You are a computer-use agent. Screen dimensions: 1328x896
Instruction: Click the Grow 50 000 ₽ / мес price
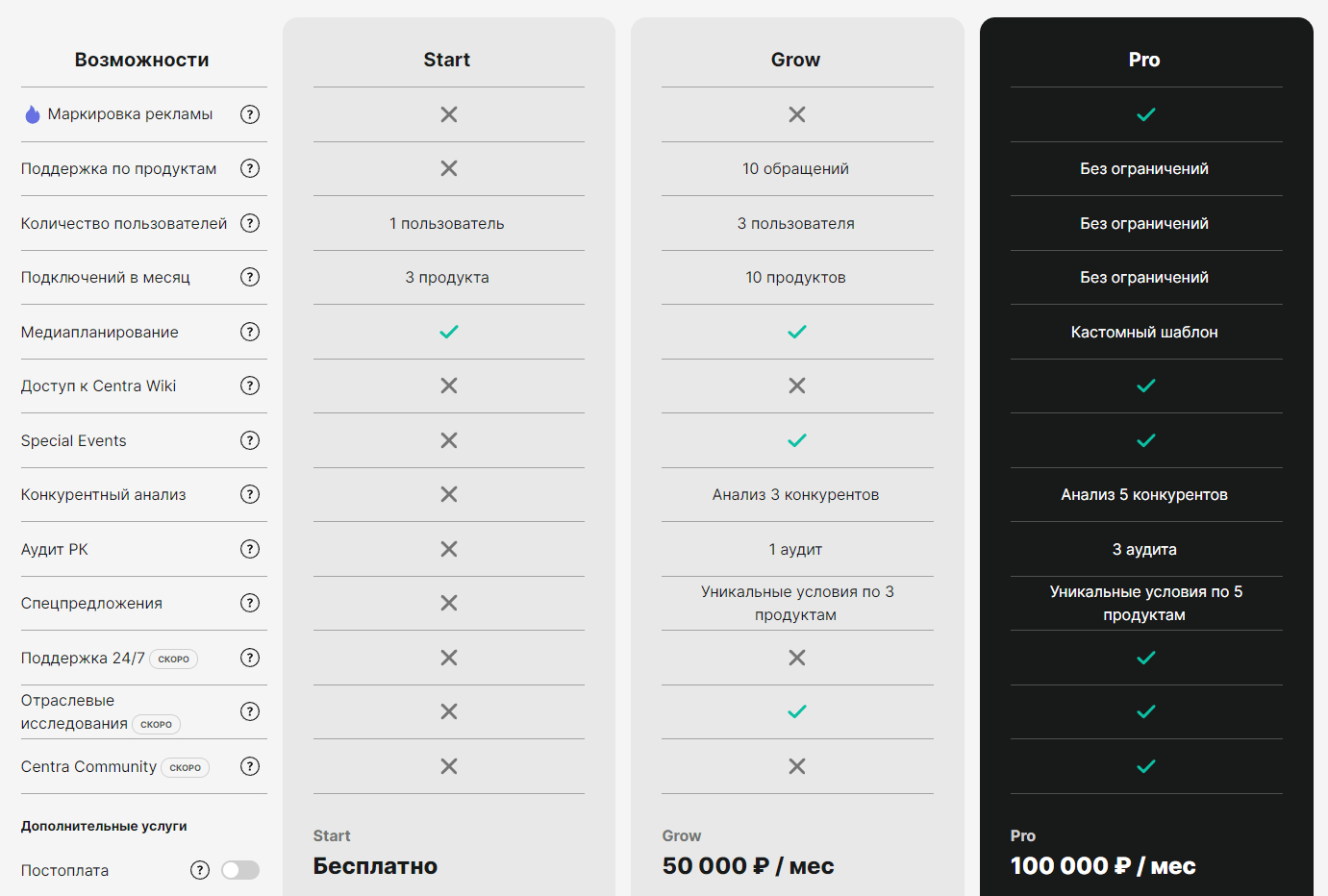point(748,866)
